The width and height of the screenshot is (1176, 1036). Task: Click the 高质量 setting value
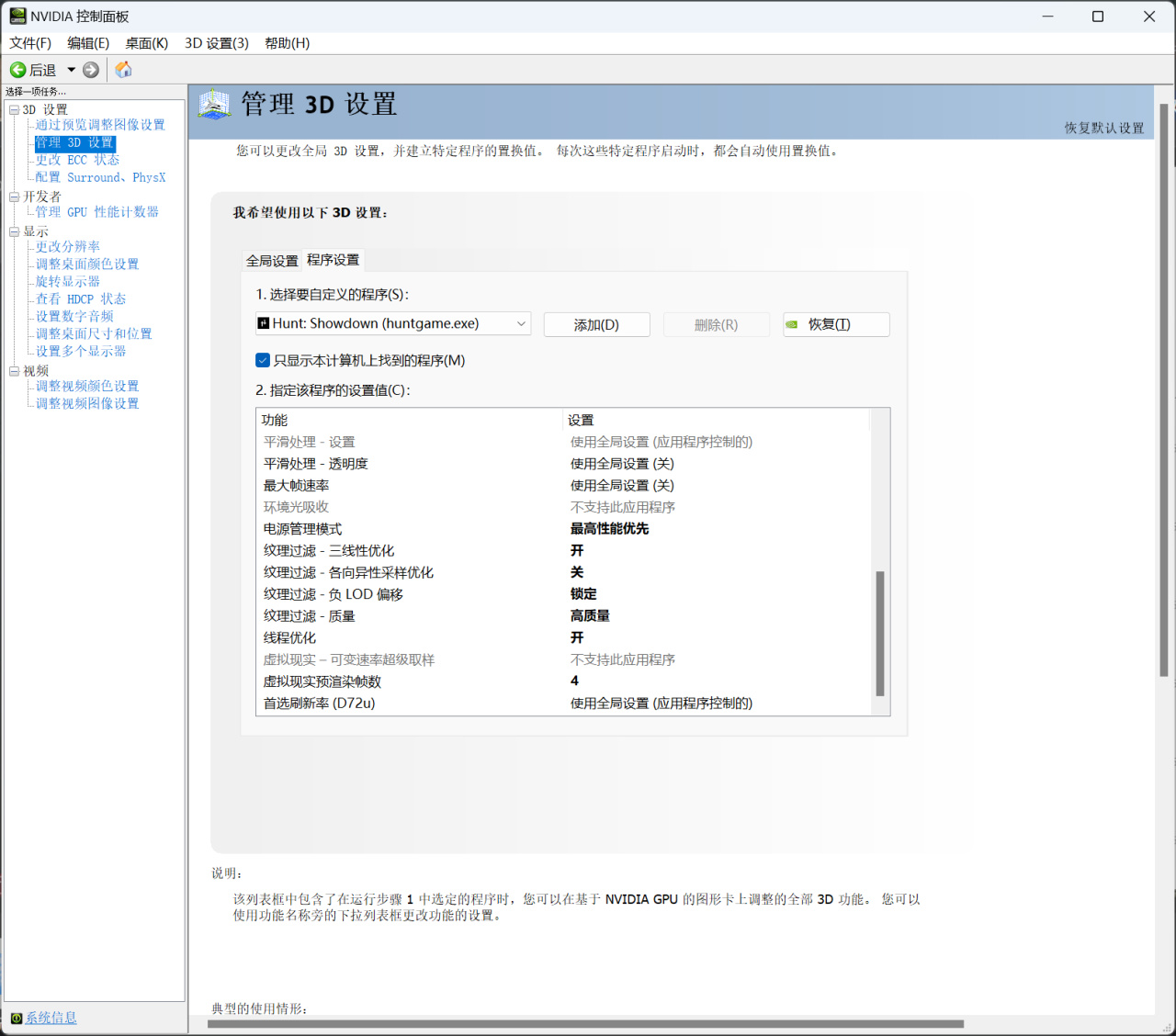[x=590, y=616]
